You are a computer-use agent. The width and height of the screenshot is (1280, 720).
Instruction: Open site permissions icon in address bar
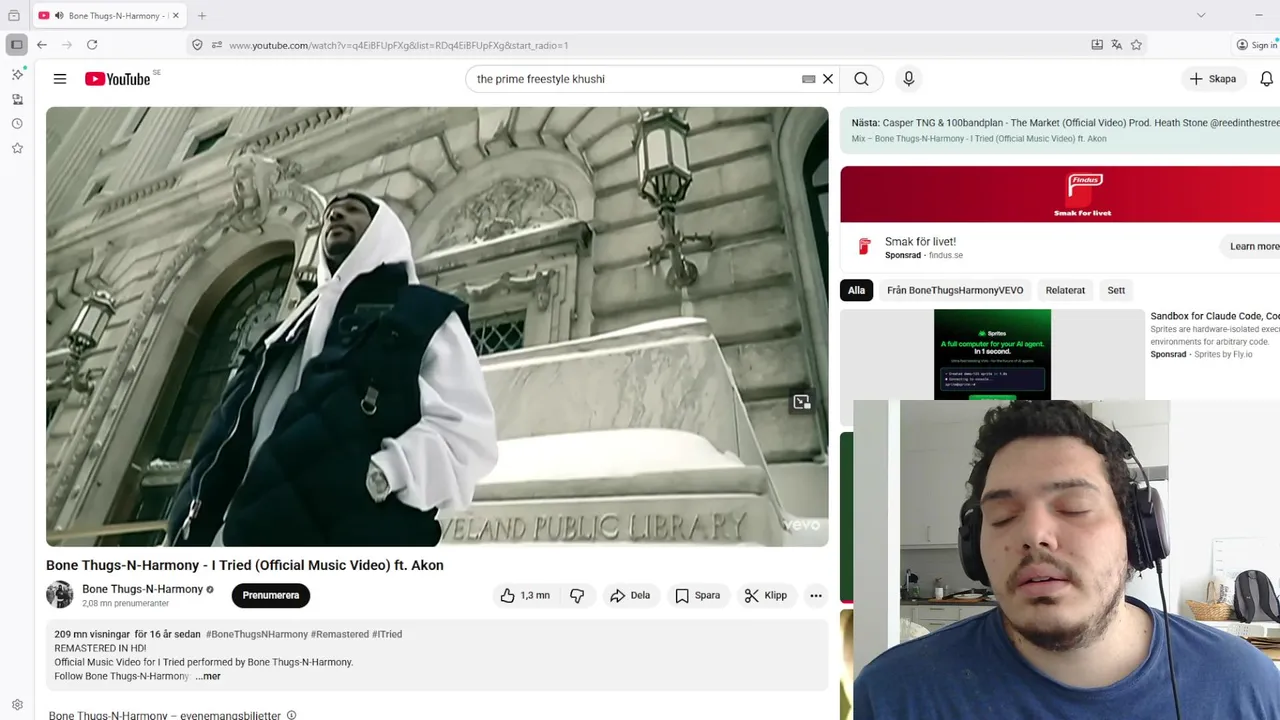pyautogui.click(x=217, y=45)
